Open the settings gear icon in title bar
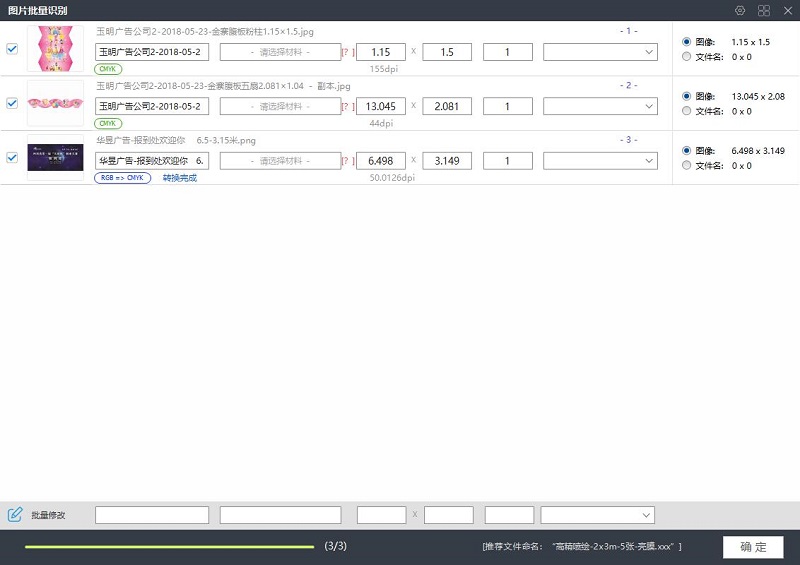Image resolution: width=800 pixels, height=565 pixels. [x=740, y=11]
